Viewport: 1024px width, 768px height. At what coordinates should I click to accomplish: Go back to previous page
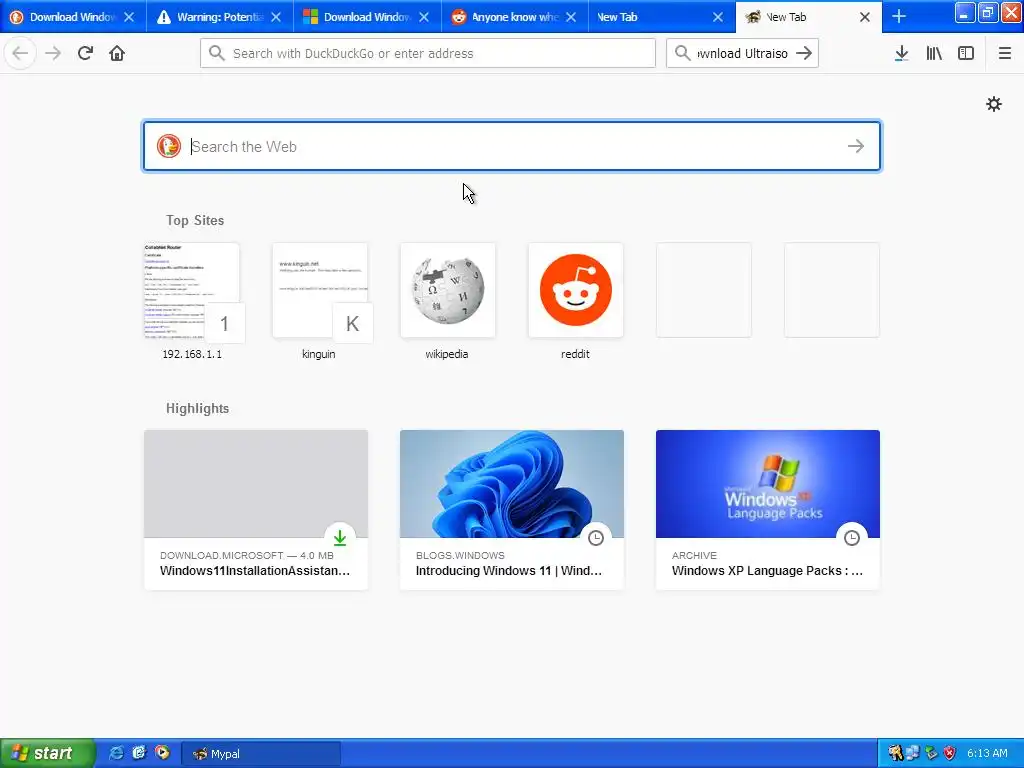pos(20,53)
